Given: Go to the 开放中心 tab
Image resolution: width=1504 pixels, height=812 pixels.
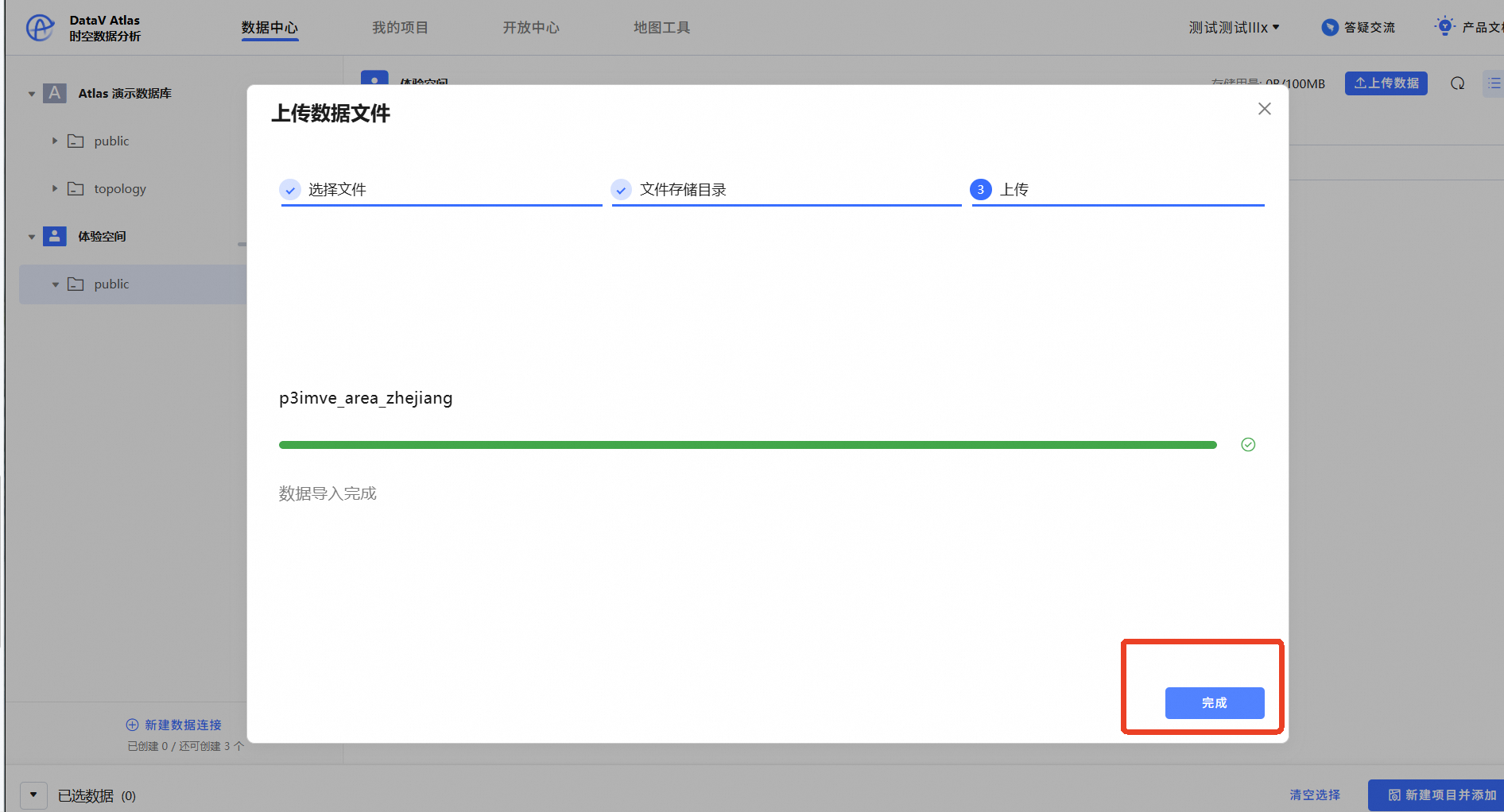Looking at the screenshot, I should click(531, 28).
